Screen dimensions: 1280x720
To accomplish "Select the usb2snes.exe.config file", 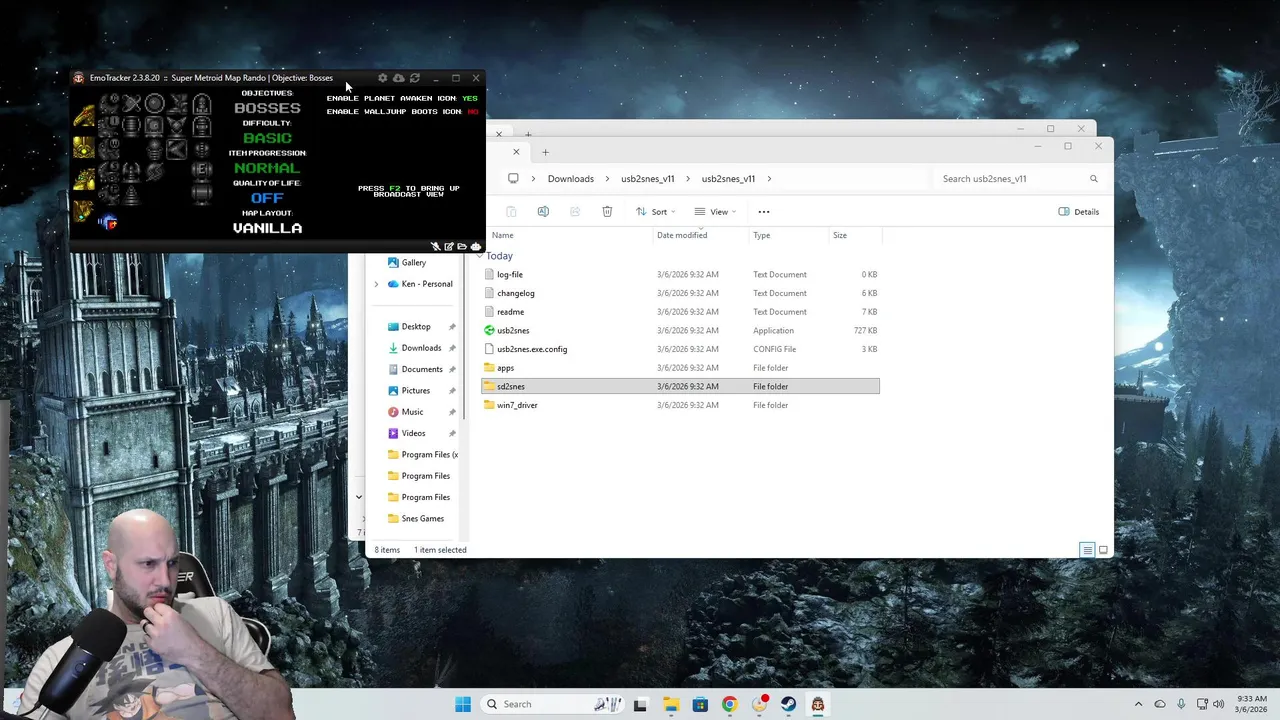I will [x=680, y=349].
